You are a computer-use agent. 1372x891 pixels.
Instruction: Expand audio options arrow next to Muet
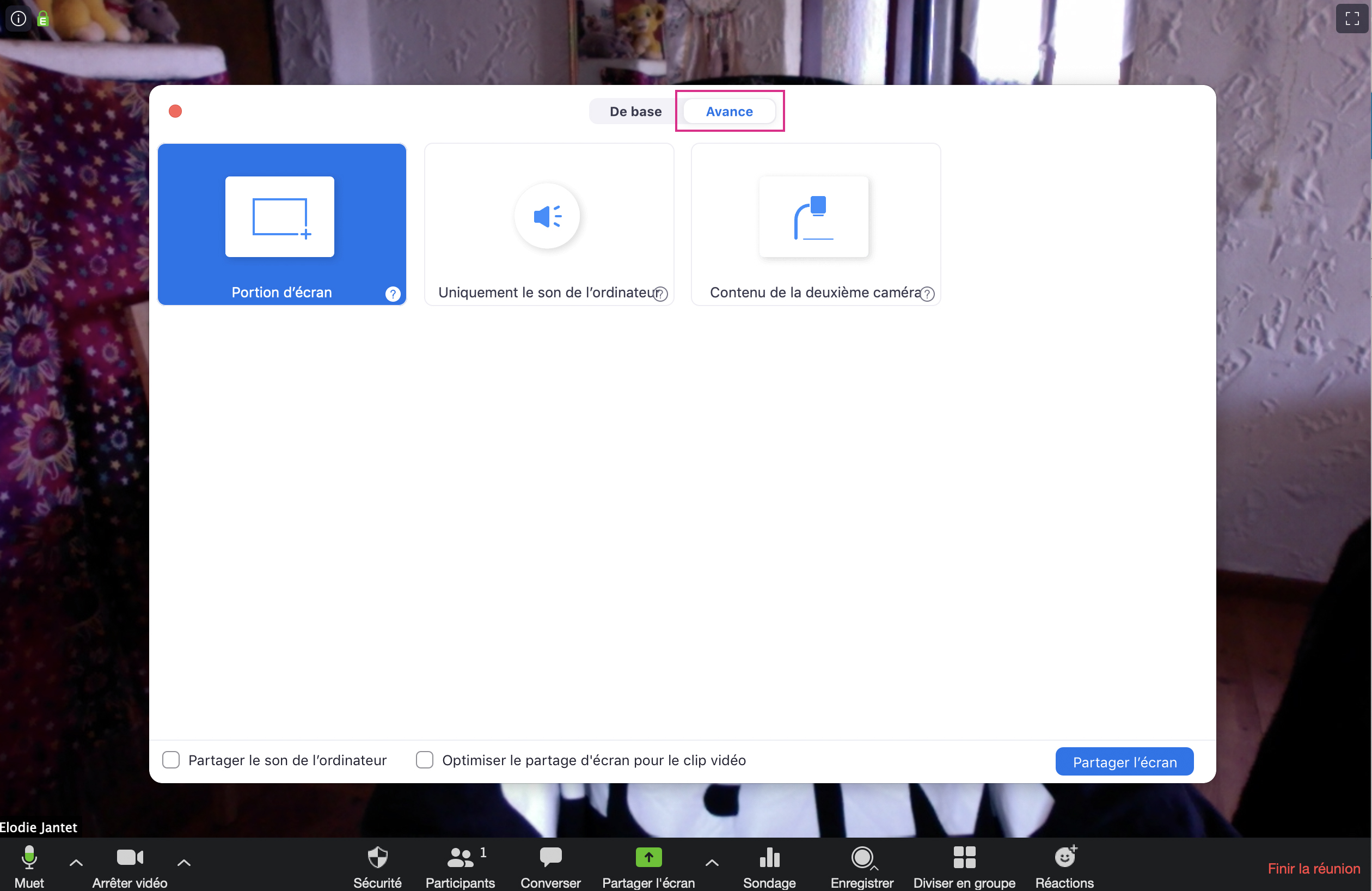point(76,863)
